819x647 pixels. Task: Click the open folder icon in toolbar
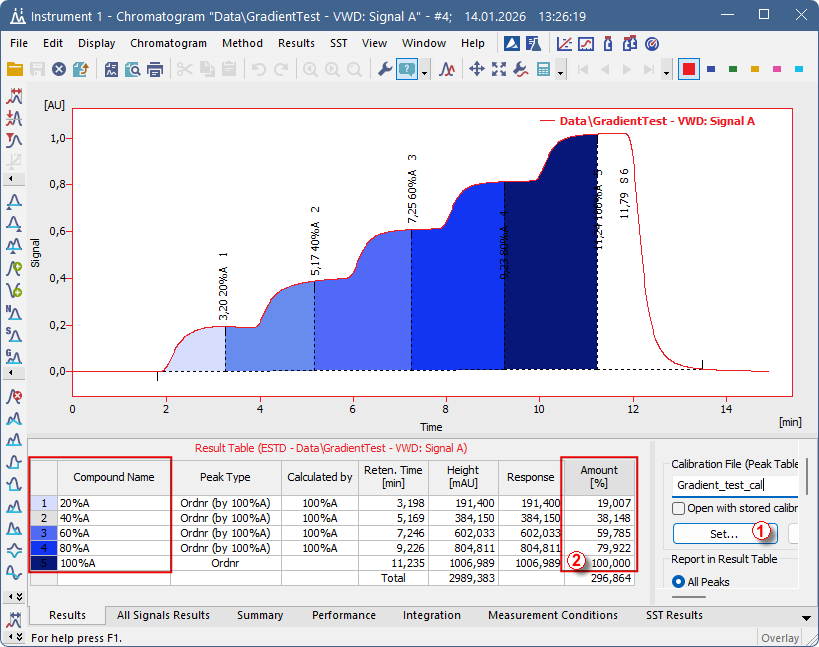[15, 69]
